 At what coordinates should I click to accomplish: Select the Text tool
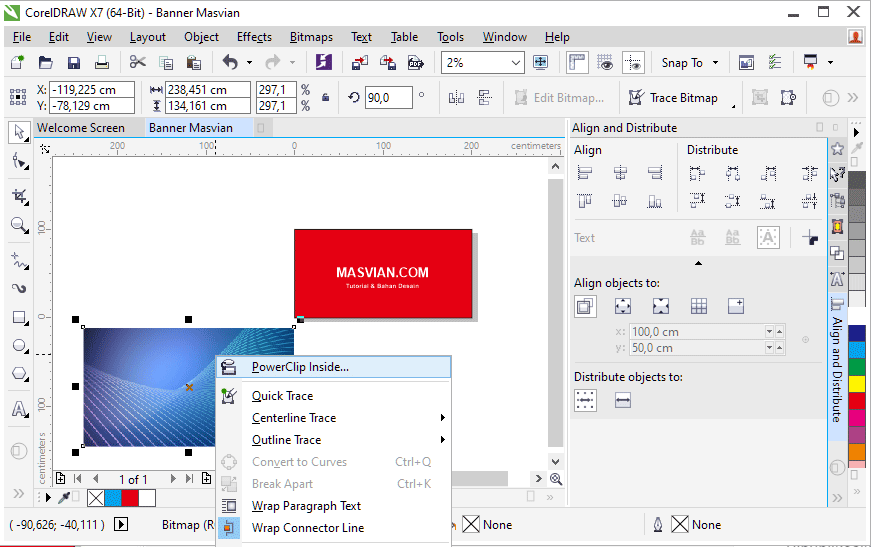(x=19, y=409)
